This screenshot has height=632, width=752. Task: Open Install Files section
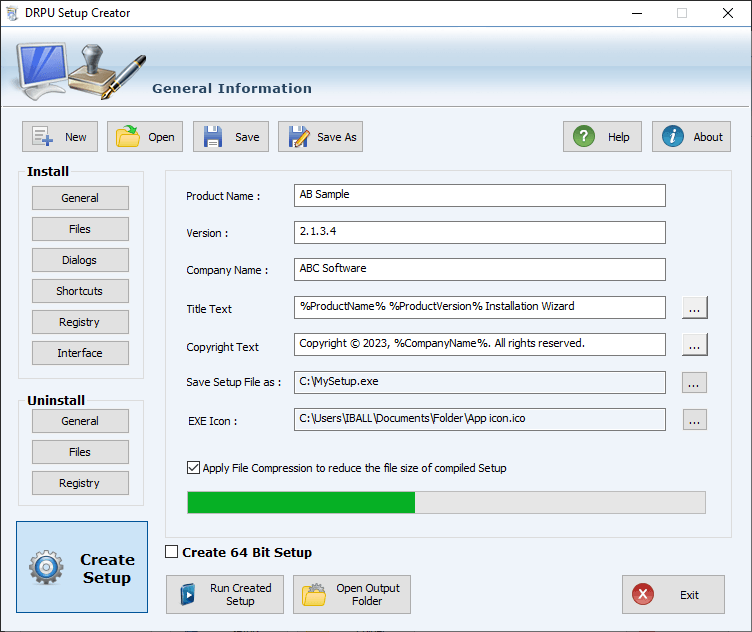(x=80, y=229)
